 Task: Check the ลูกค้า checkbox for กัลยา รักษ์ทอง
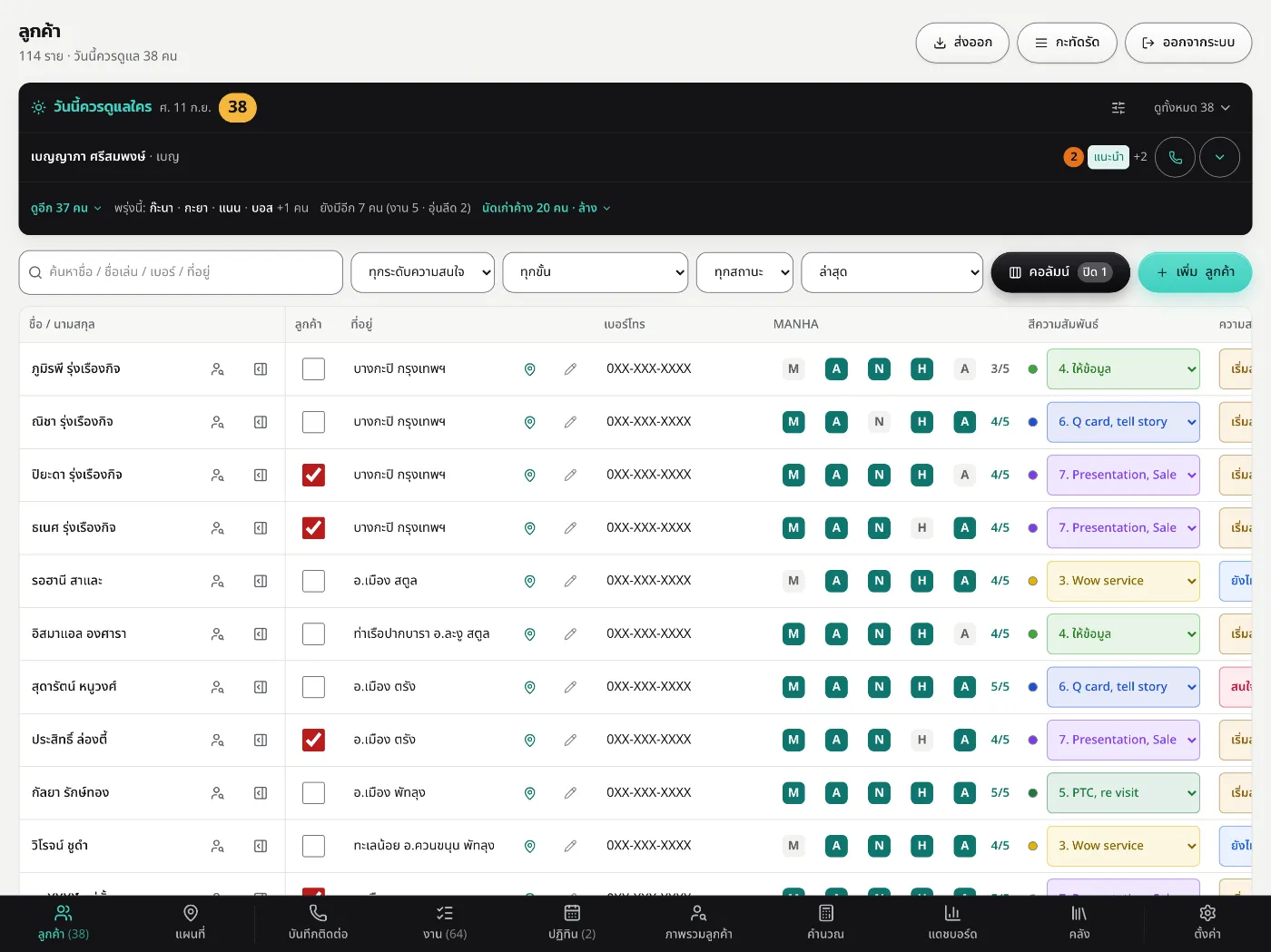(x=313, y=793)
